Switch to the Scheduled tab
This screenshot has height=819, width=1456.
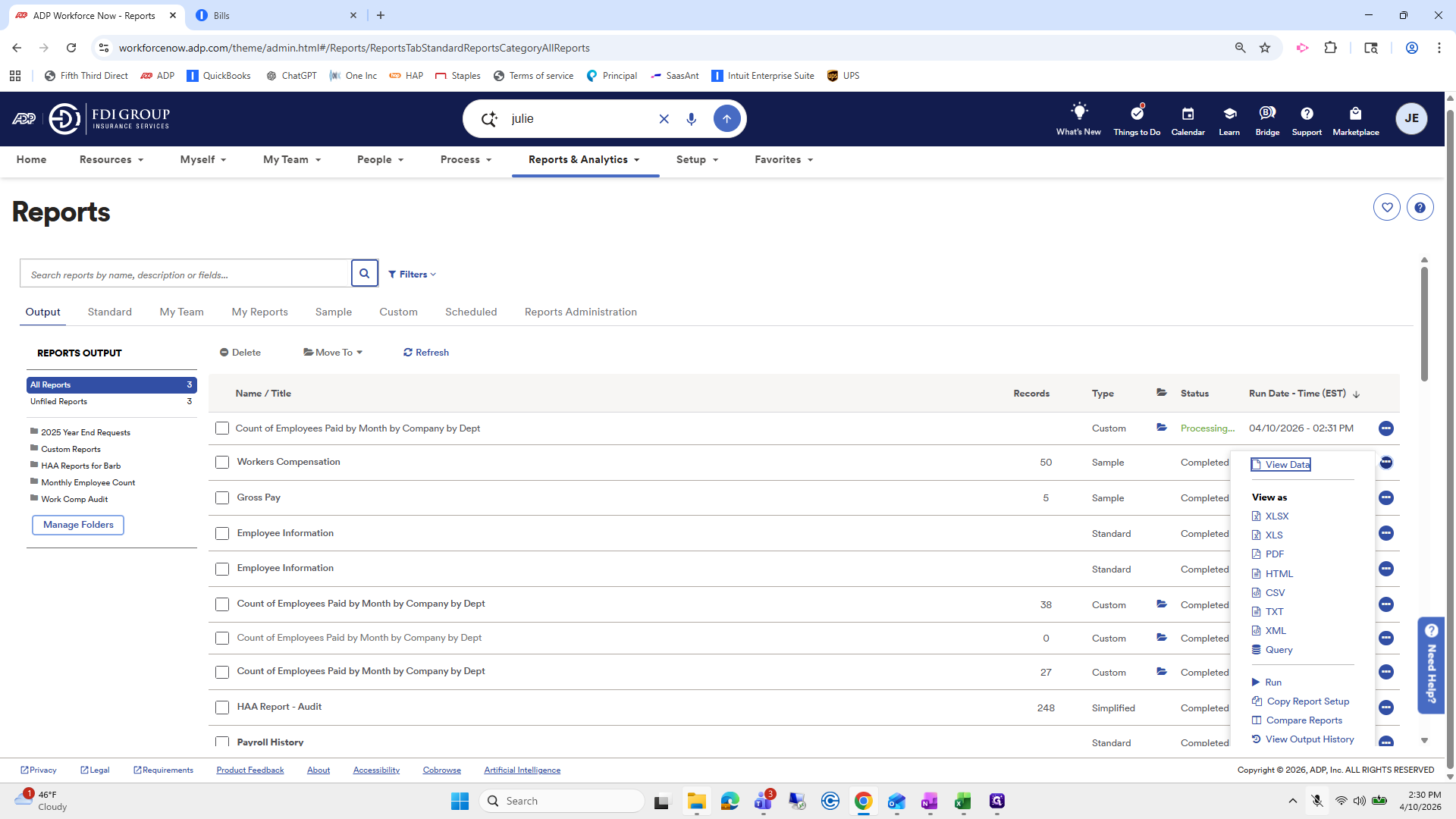click(471, 312)
